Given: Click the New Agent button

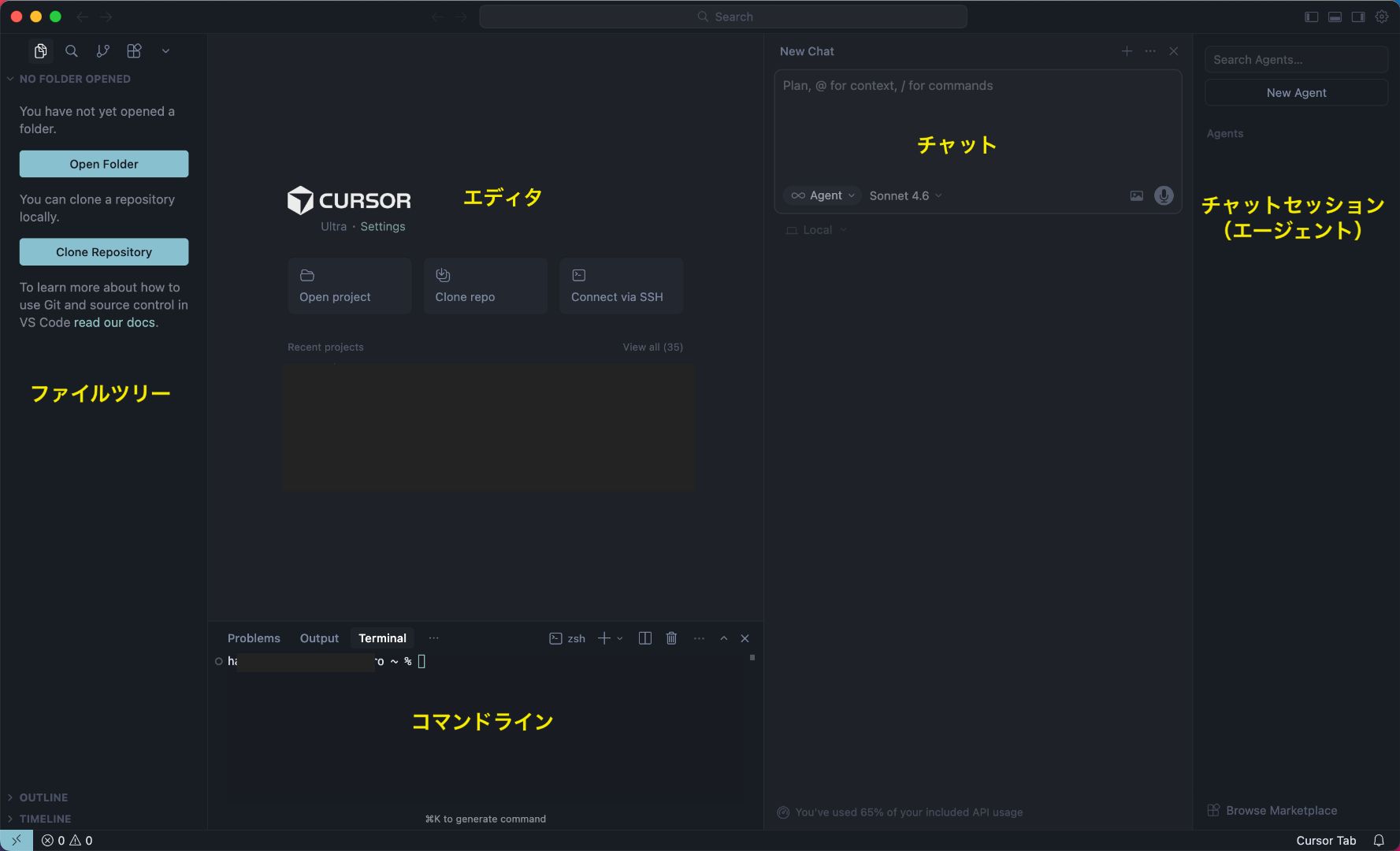Looking at the screenshot, I should coord(1296,93).
